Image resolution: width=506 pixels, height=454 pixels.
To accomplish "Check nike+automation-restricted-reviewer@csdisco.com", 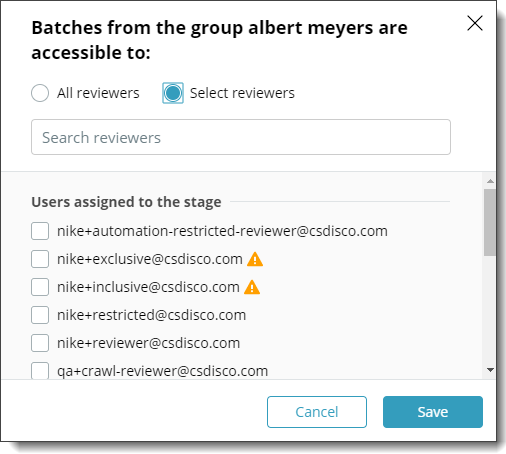I will tap(40, 231).
